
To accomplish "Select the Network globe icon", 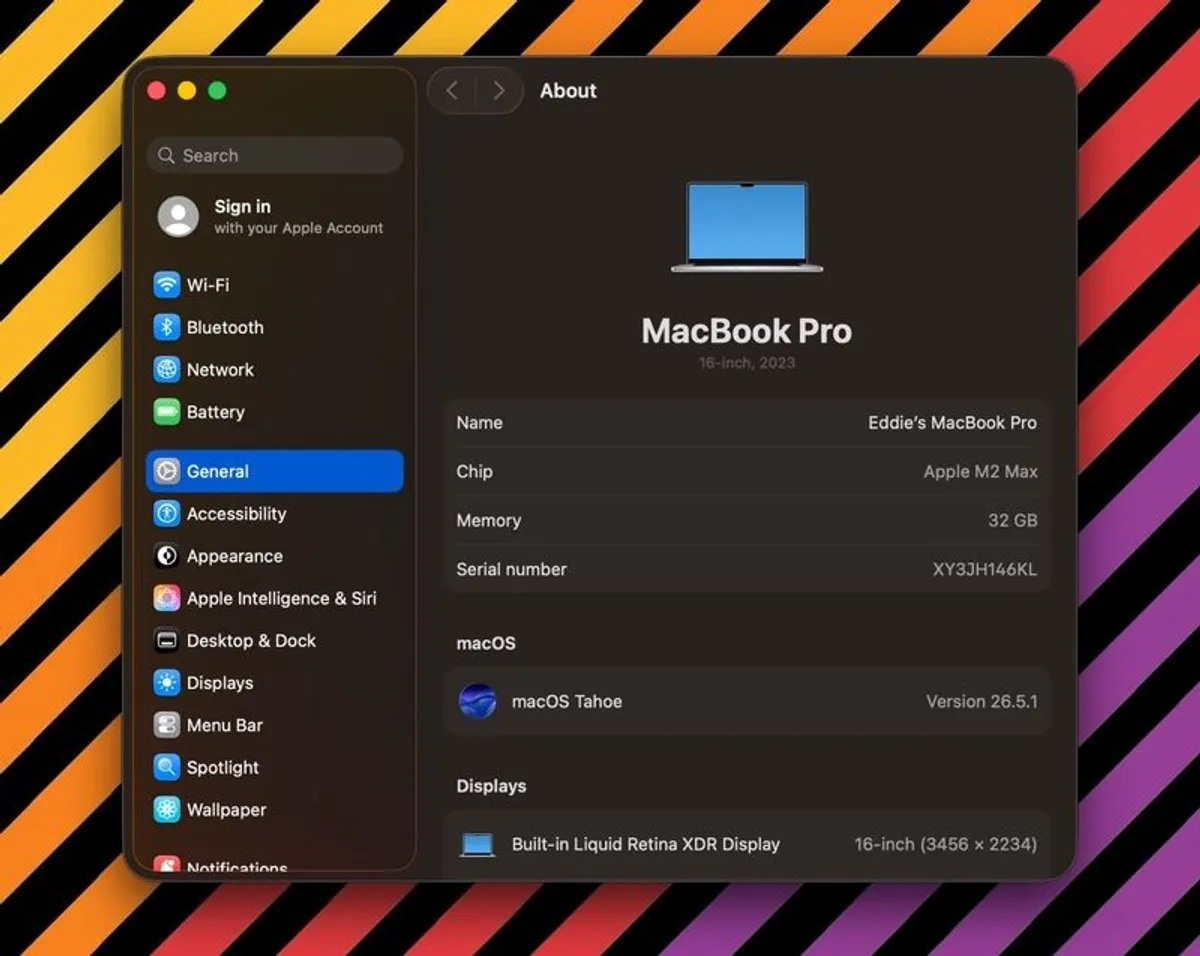I will [x=166, y=369].
